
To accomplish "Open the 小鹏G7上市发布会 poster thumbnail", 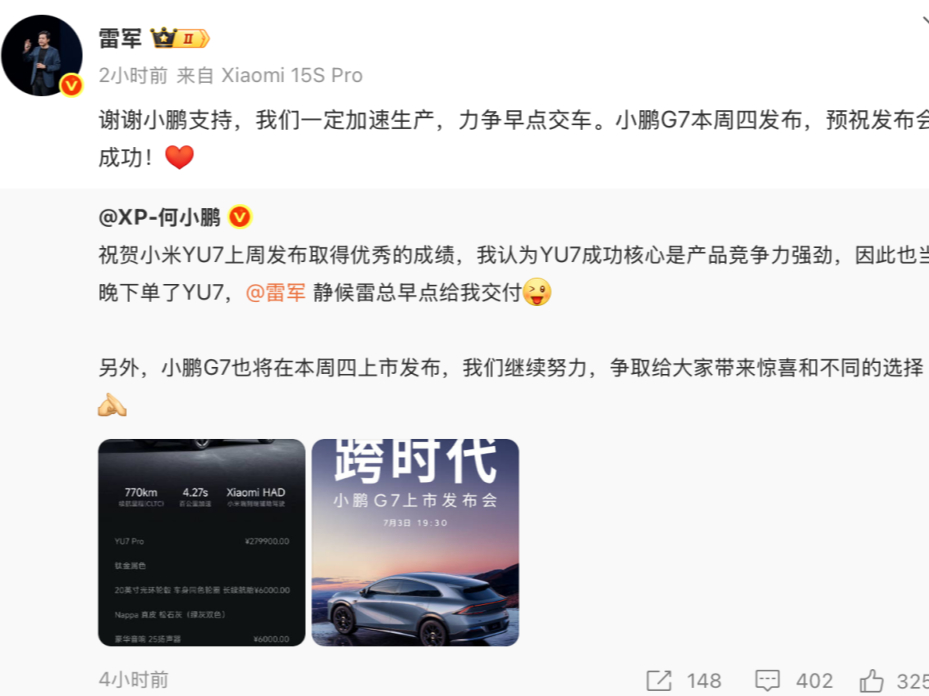I will click(x=415, y=543).
